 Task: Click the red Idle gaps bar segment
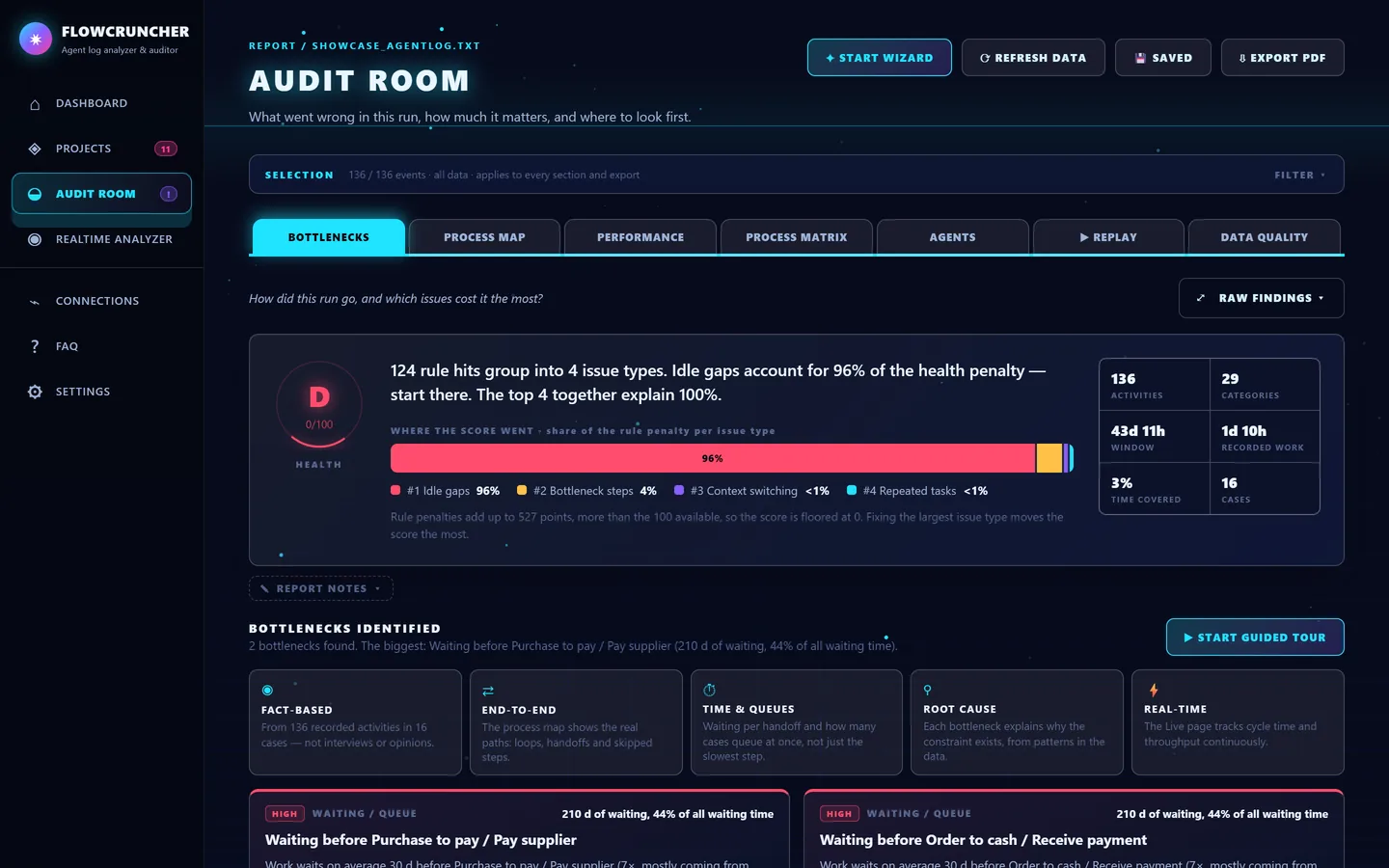713,458
